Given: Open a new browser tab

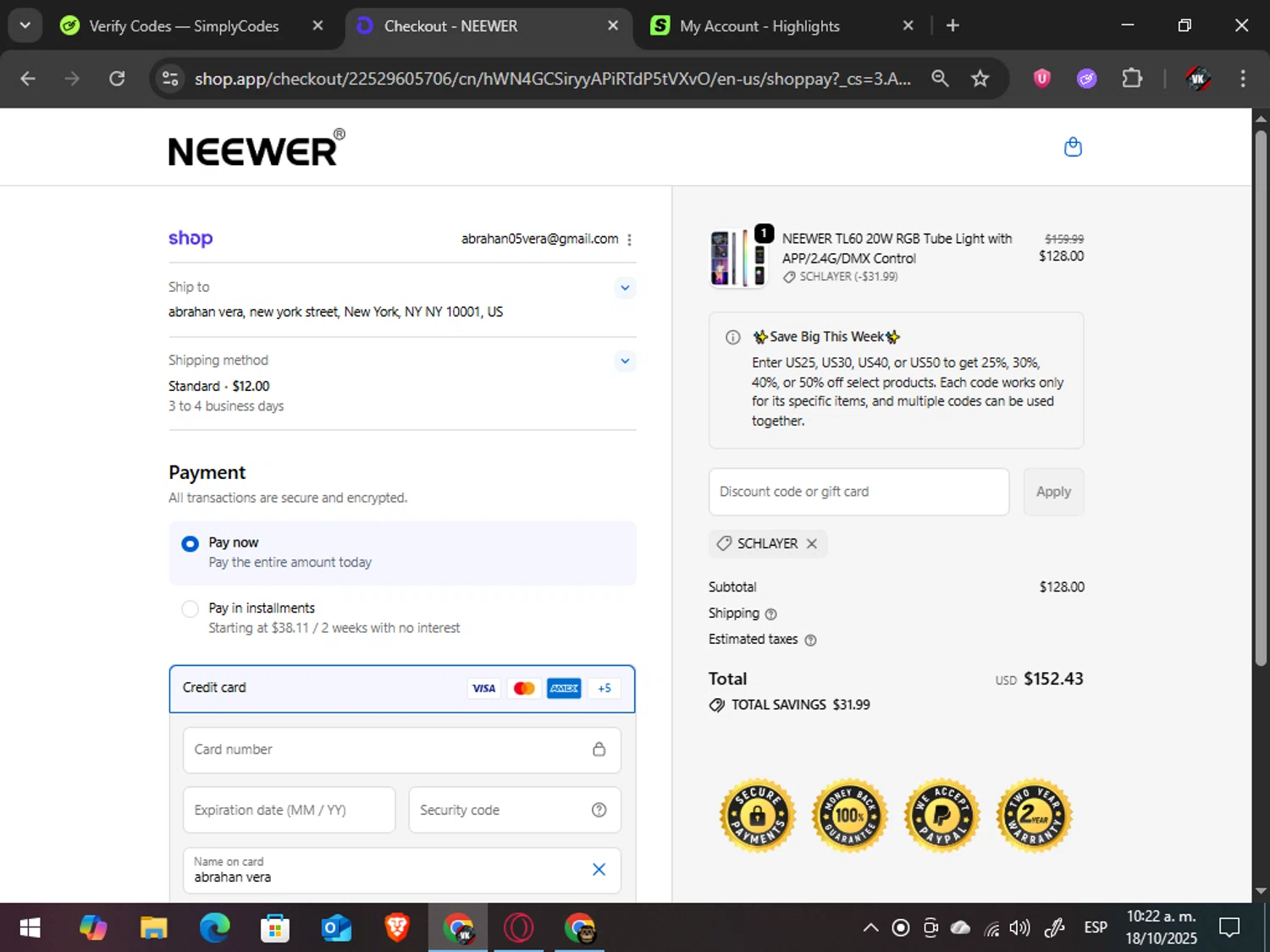Looking at the screenshot, I should (x=952, y=25).
